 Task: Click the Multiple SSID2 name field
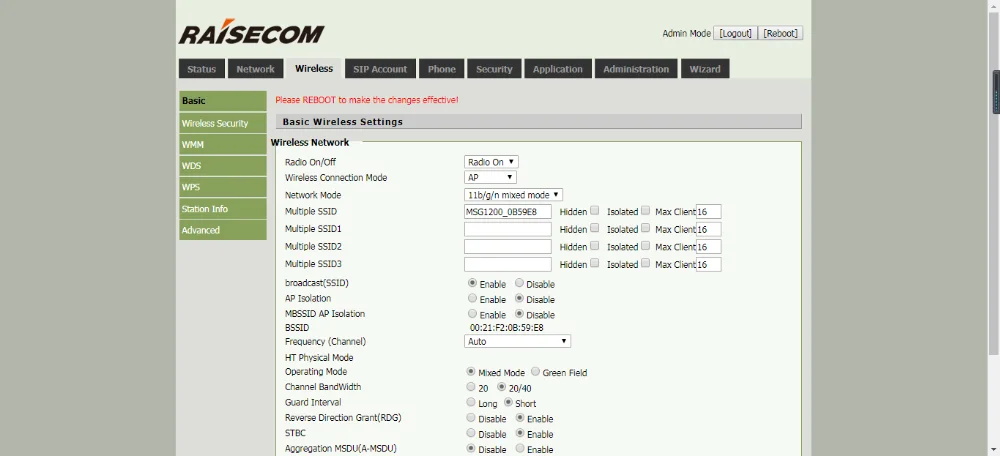508,246
